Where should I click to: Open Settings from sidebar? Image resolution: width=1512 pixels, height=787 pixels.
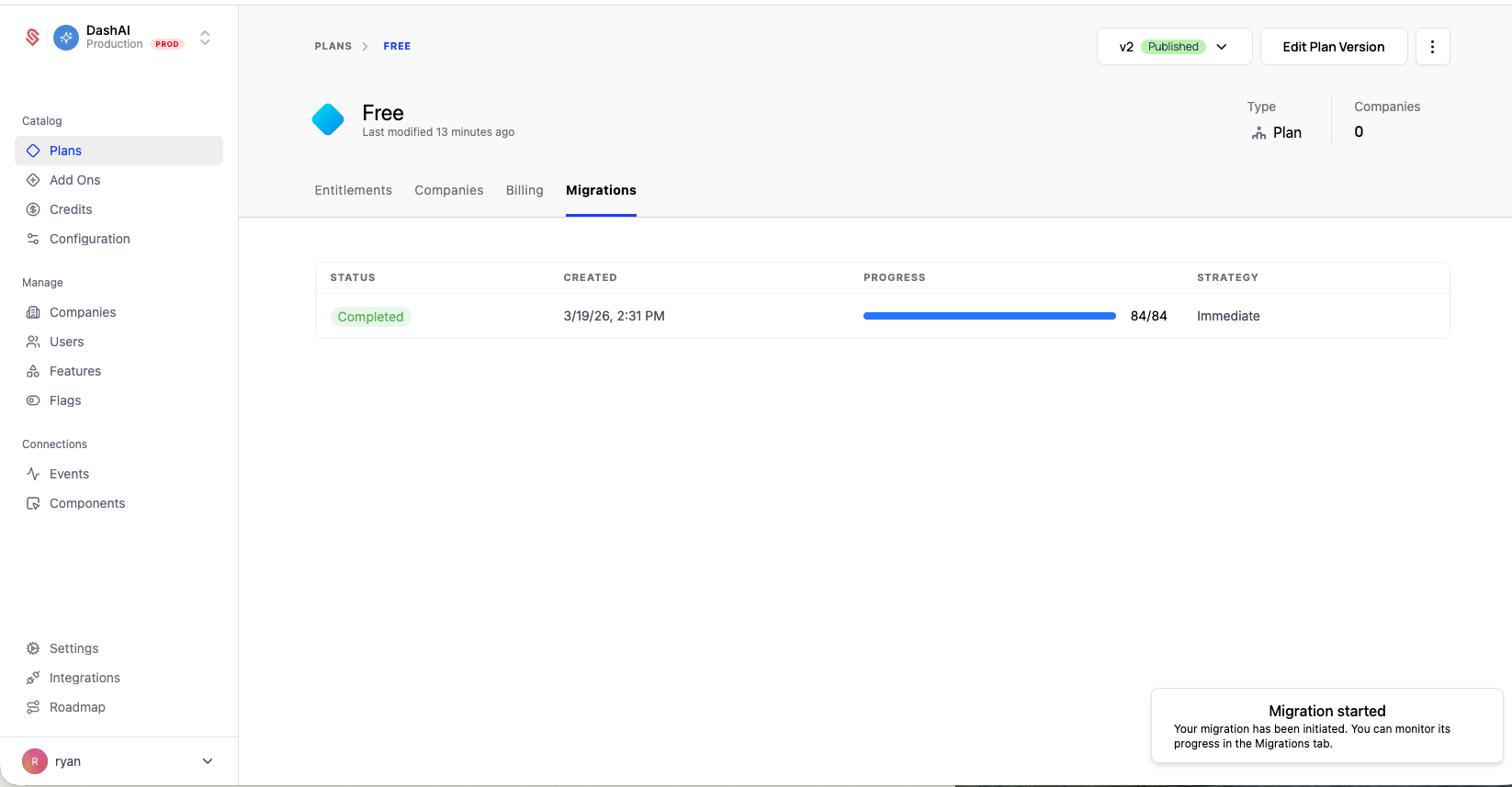(x=118, y=648)
